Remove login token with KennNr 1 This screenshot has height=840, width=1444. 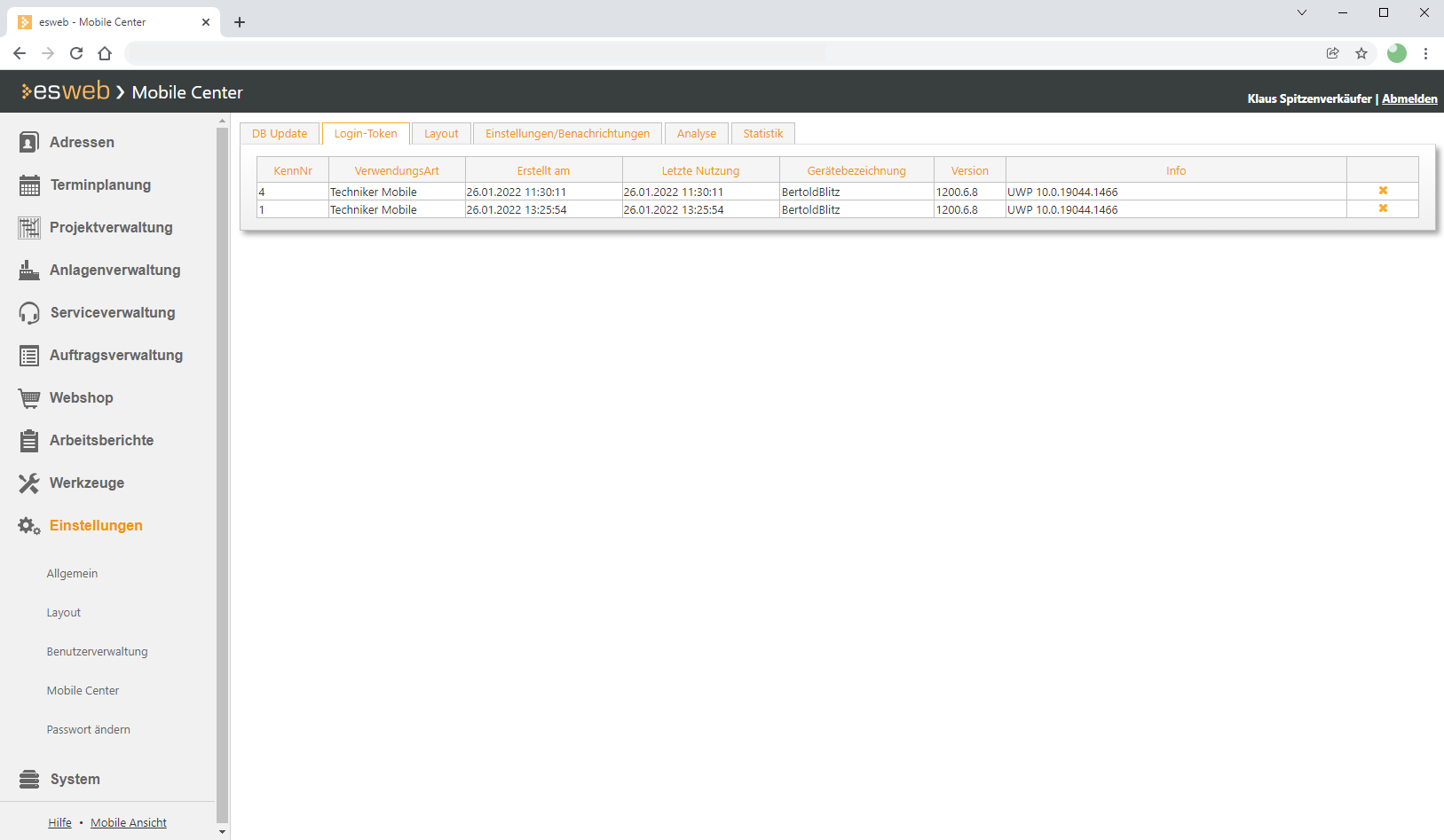(x=1382, y=208)
